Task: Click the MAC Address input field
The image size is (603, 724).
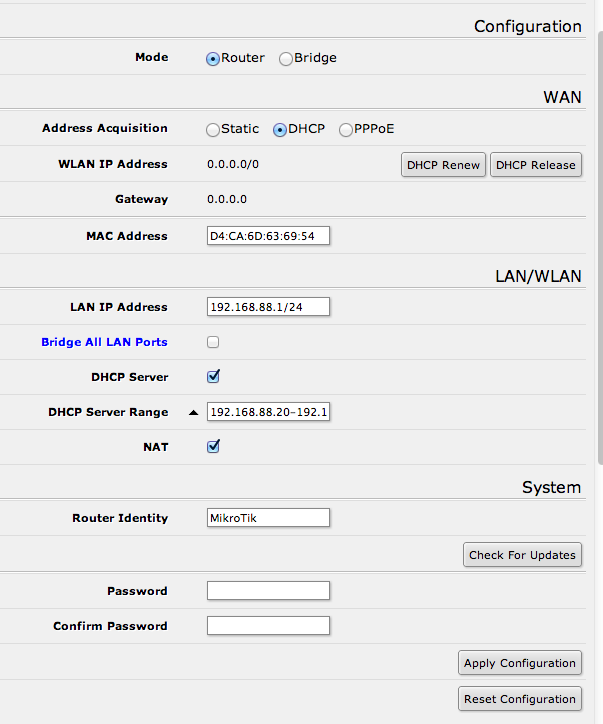Action: coord(268,236)
